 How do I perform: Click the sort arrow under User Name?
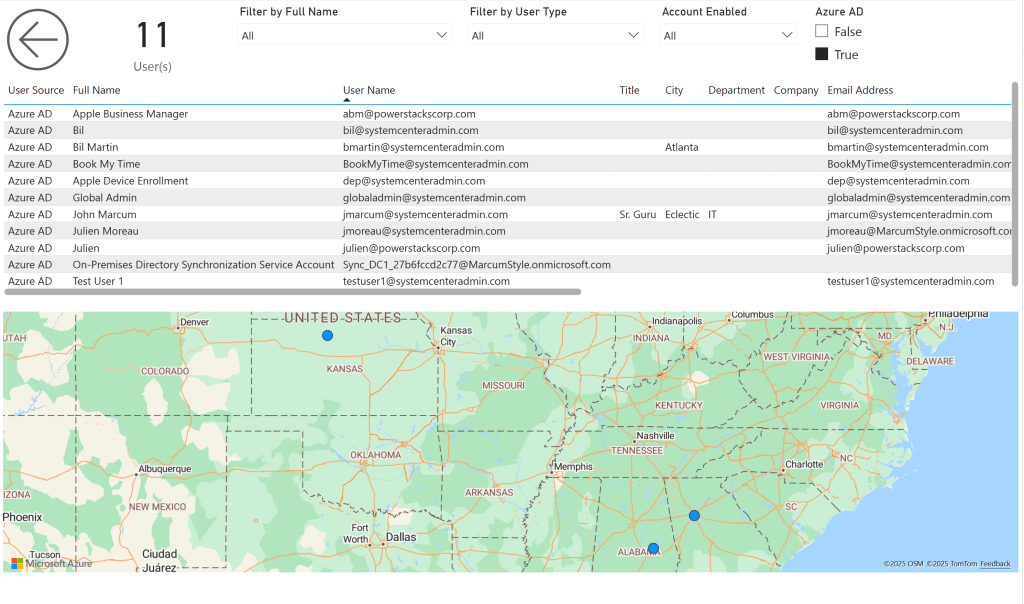pyautogui.click(x=347, y=100)
